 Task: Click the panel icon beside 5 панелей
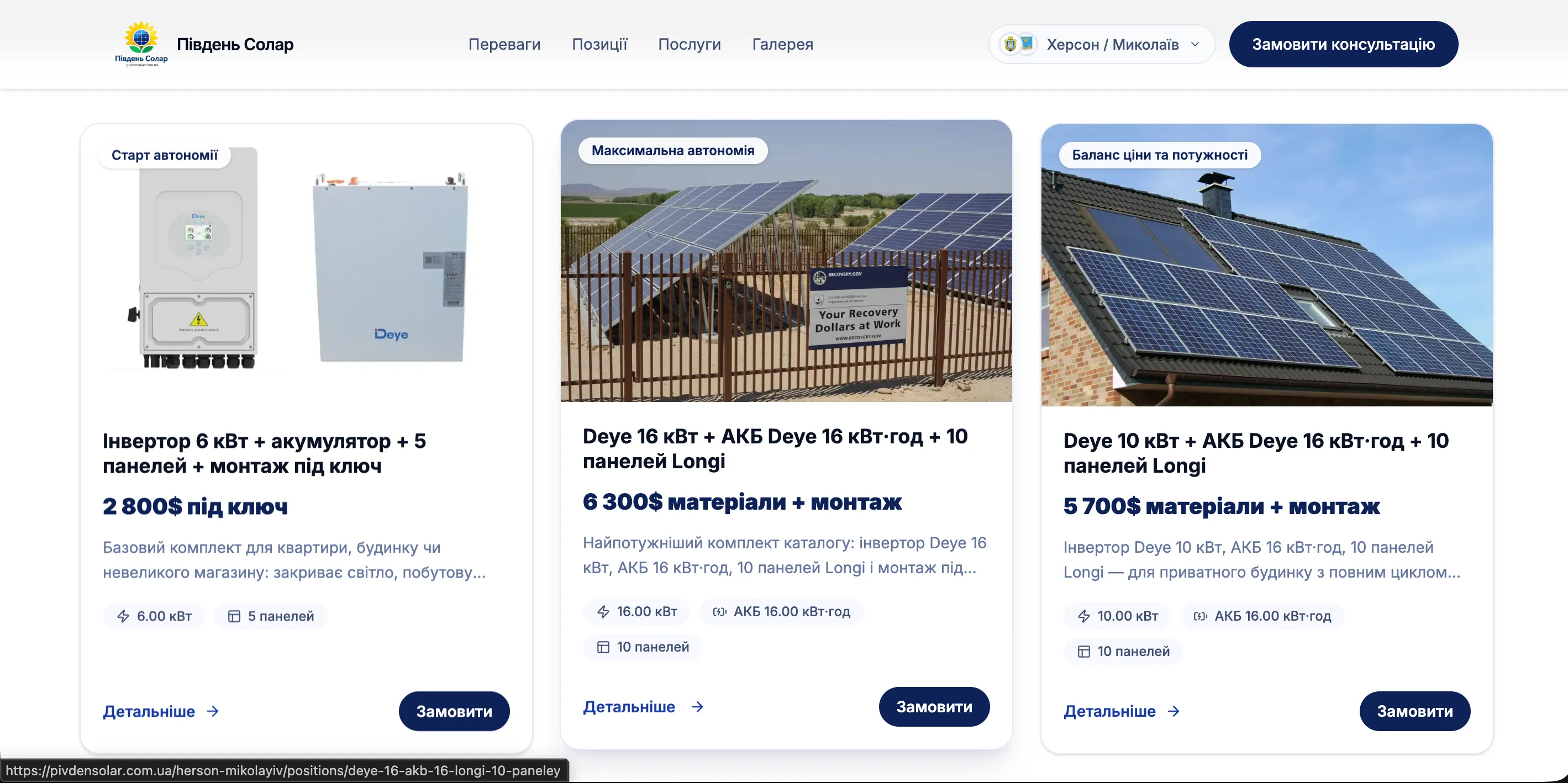click(x=234, y=616)
